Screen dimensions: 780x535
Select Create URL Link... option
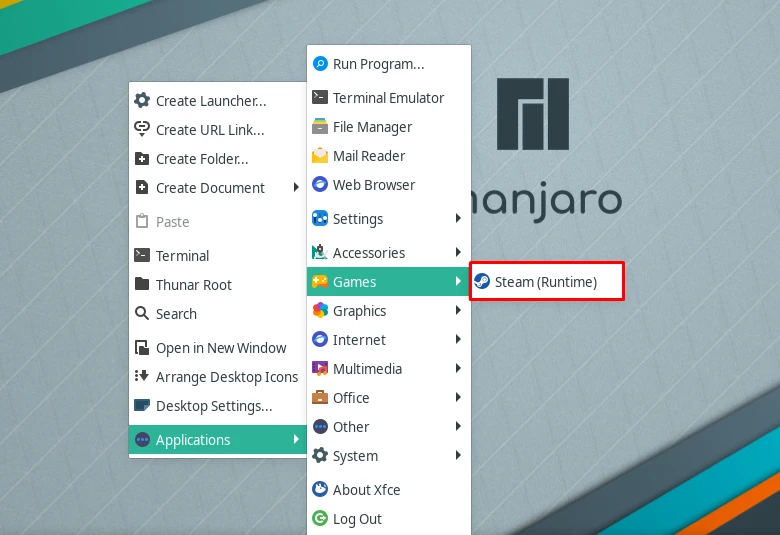pyautogui.click(x=218, y=129)
